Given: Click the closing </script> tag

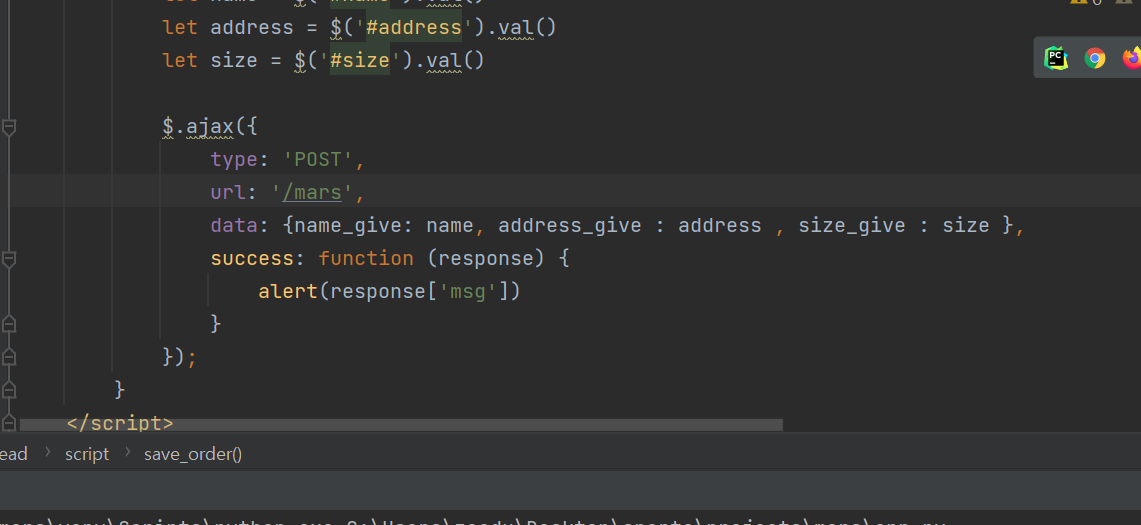Looking at the screenshot, I should (120, 423).
